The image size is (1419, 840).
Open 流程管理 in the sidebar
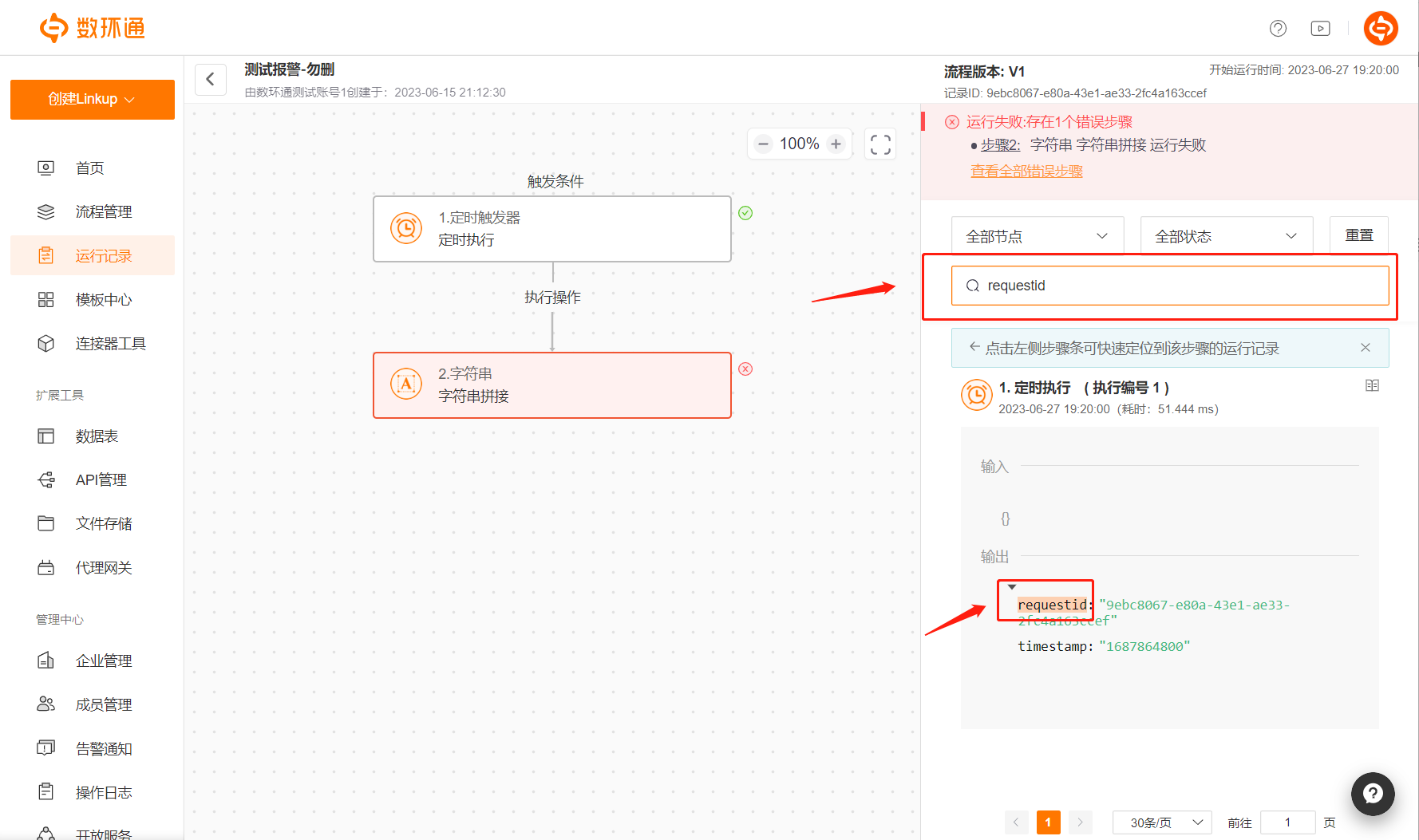(103, 212)
